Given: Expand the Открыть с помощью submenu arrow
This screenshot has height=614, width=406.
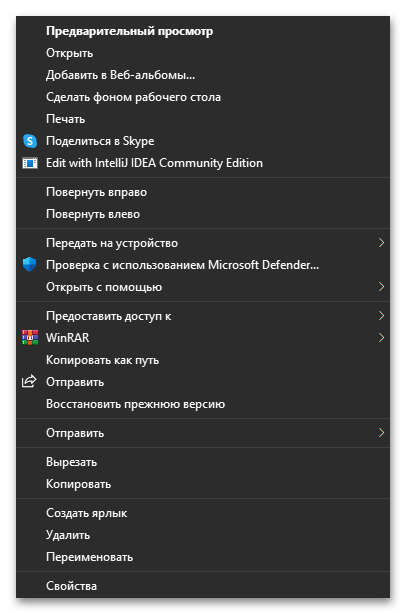Looking at the screenshot, I should click(x=381, y=287).
